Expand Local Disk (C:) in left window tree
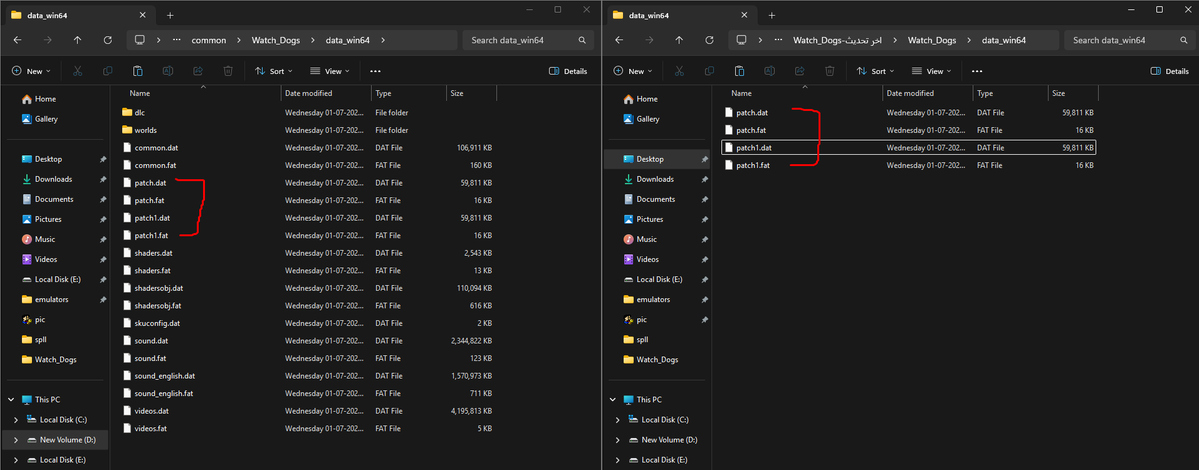Image resolution: width=1199 pixels, height=470 pixels. pyautogui.click(x=16, y=420)
